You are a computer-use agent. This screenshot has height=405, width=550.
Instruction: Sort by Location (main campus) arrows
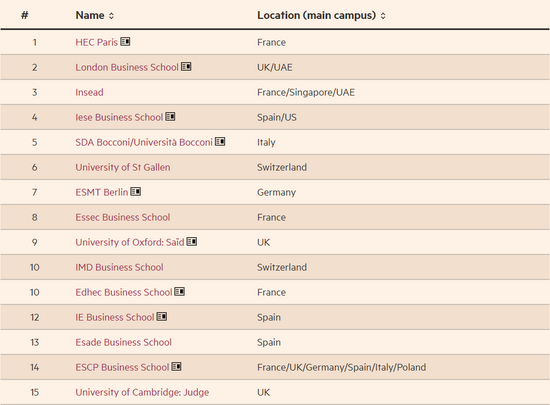click(383, 16)
